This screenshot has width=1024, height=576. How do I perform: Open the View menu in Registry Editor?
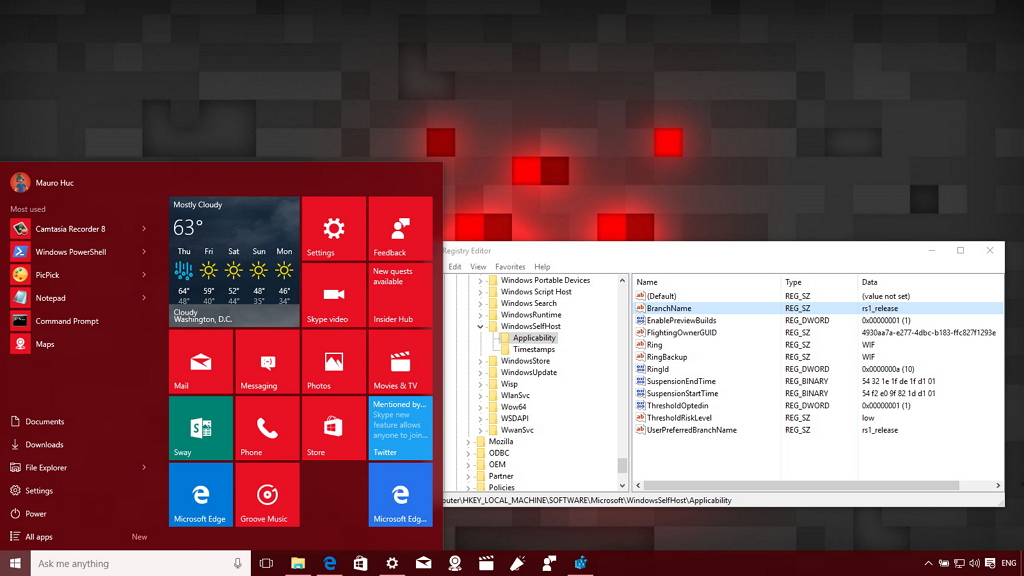tap(478, 267)
